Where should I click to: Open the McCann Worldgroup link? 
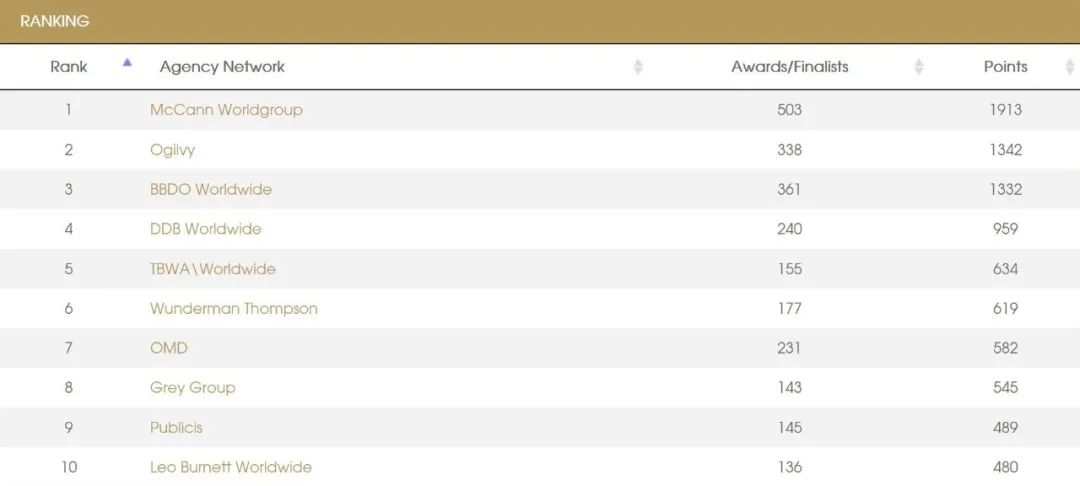226,110
